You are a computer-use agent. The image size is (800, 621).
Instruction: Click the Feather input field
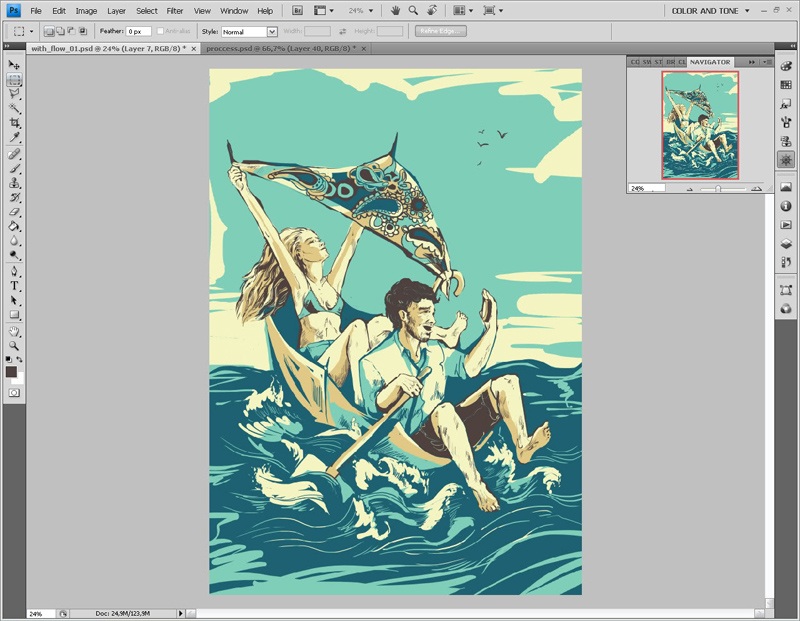pos(138,31)
